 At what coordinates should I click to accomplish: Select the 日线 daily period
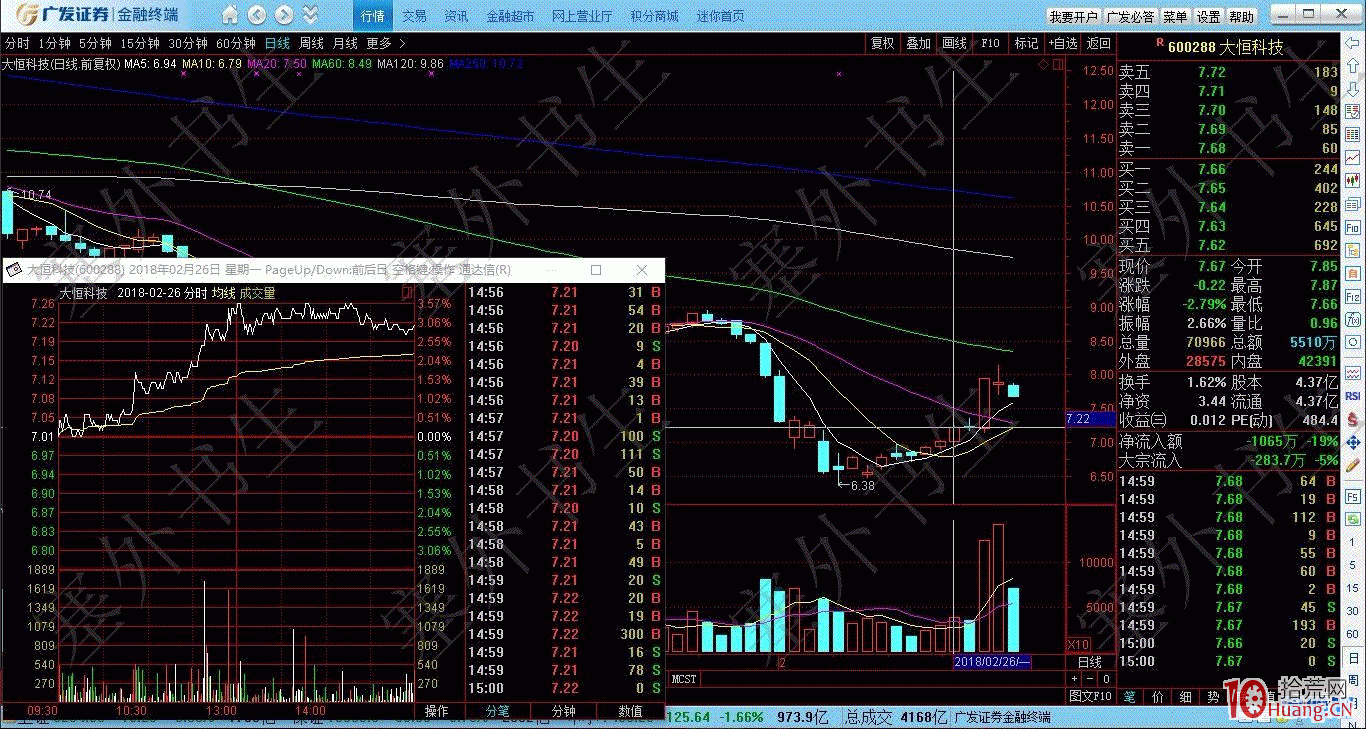click(277, 44)
